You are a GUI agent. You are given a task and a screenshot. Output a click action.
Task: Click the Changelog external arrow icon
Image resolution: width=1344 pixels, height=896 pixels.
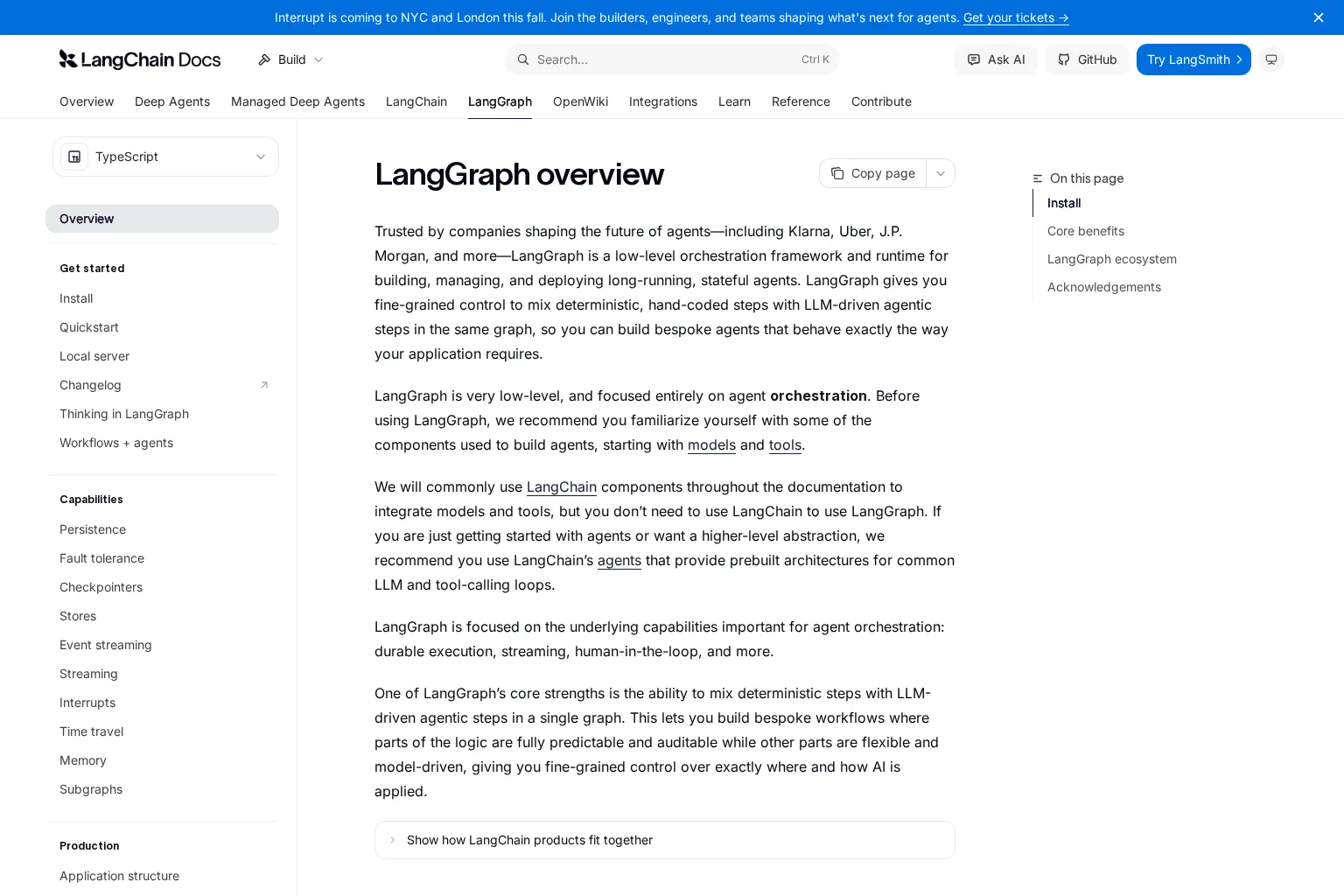point(264,385)
